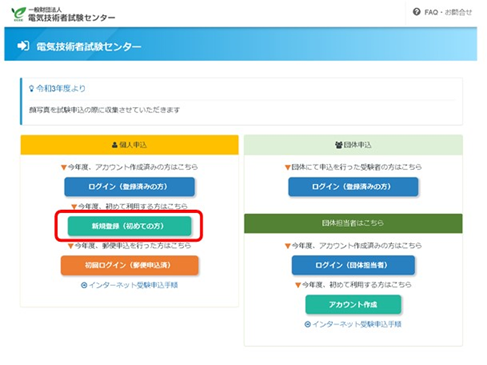
Task: Click text 団体にて申込を行った受験者の方はこちら
Action: [x=356, y=167]
